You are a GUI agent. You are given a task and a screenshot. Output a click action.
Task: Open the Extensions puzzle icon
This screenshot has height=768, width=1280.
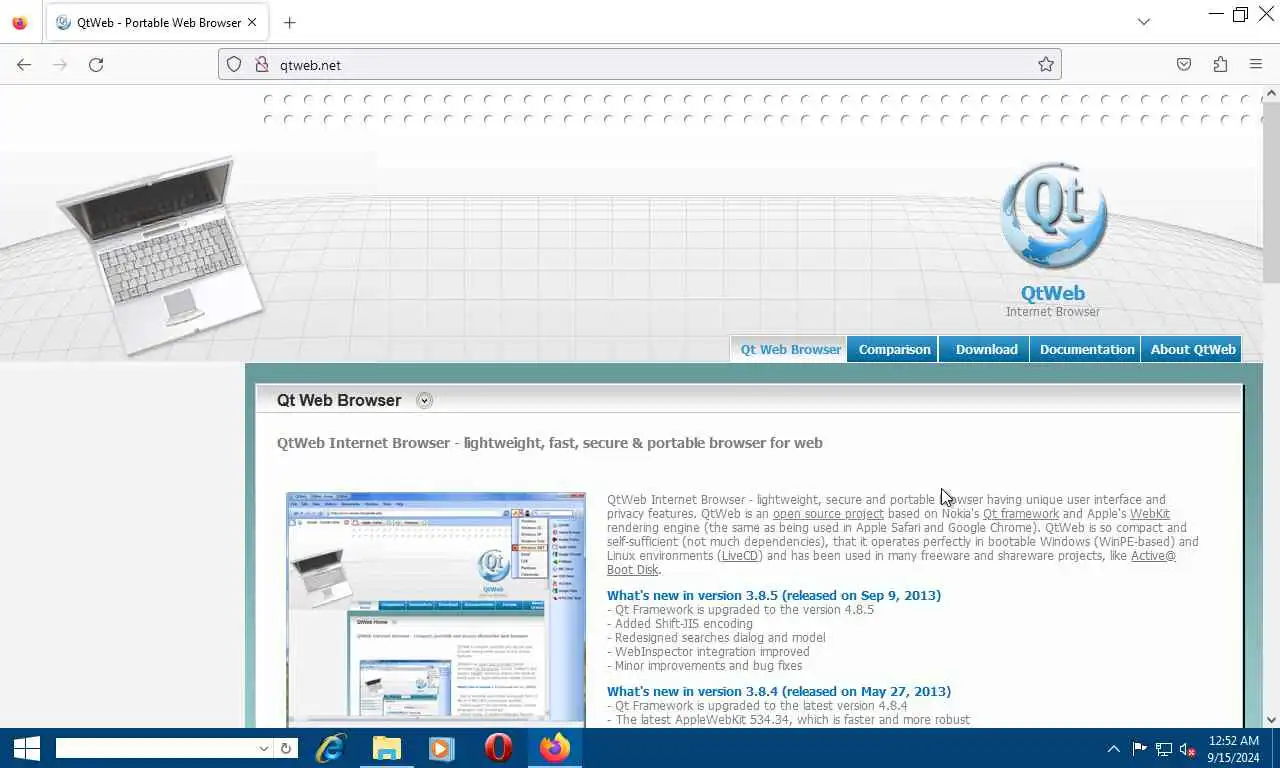tap(1220, 64)
